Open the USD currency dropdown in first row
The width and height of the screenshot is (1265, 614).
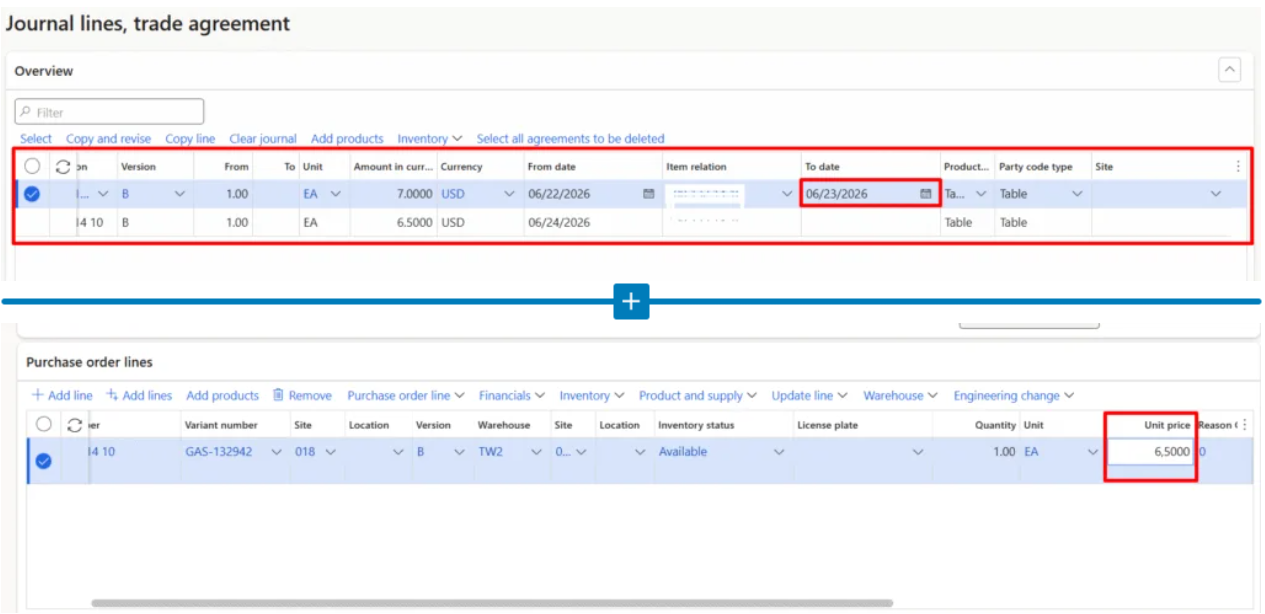tap(509, 194)
